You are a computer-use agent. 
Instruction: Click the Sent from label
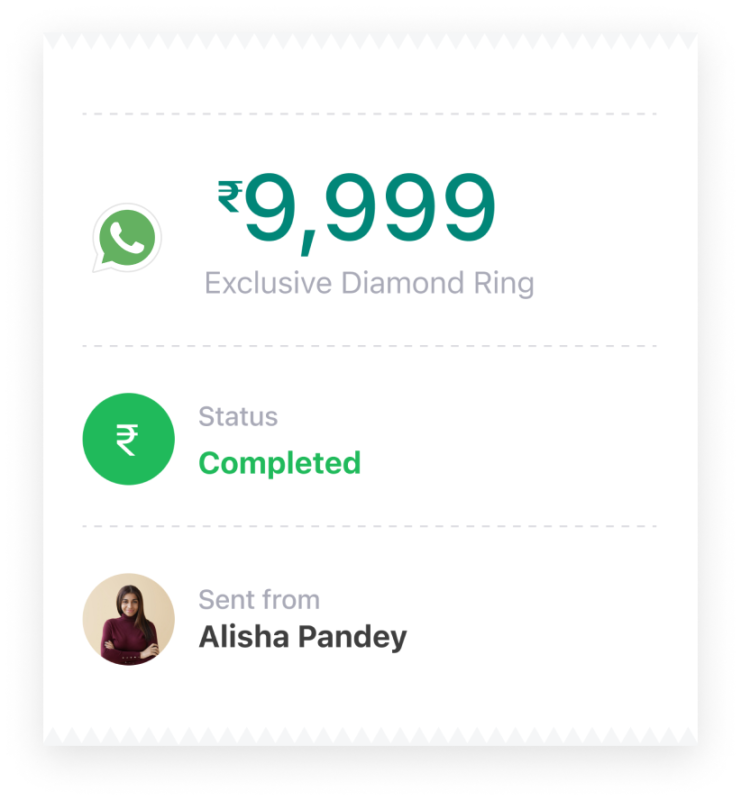(259, 599)
